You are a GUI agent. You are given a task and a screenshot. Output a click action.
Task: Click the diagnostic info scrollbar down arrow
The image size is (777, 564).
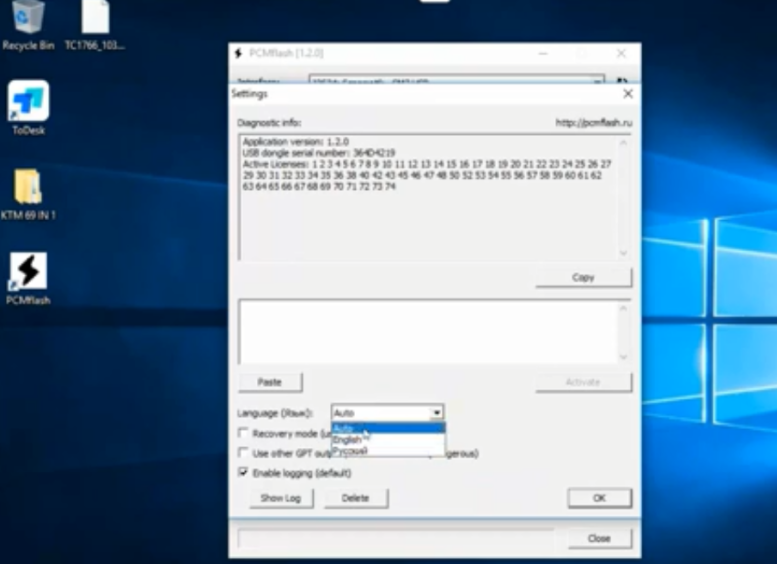pyautogui.click(x=623, y=253)
